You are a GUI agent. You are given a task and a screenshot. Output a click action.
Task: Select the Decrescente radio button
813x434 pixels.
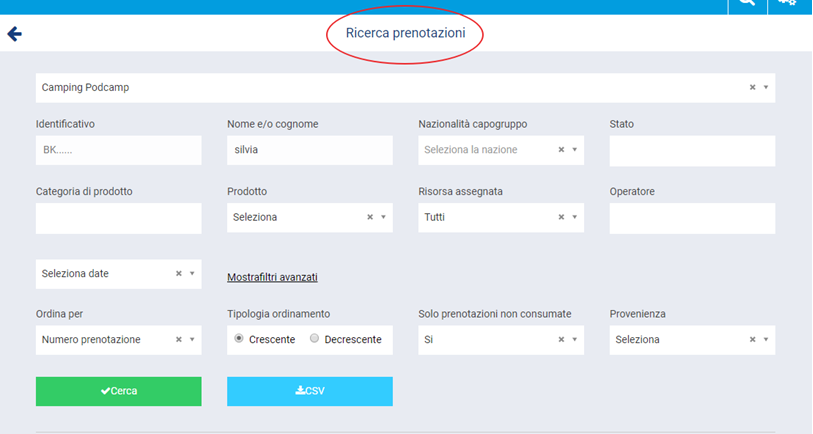click(314, 339)
